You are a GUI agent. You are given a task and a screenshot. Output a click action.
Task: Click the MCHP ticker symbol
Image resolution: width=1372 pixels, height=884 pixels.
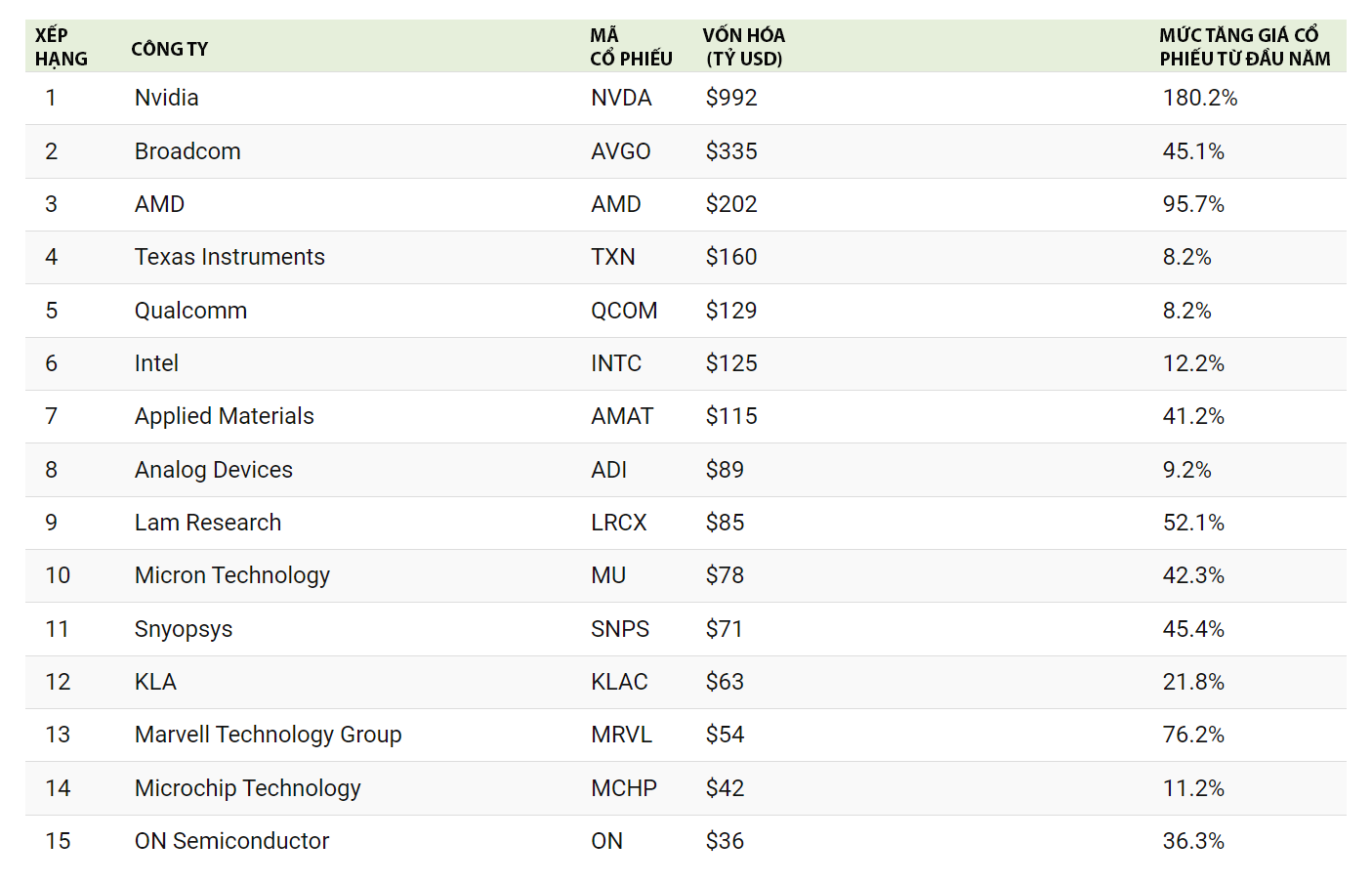(x=623, y=788)
